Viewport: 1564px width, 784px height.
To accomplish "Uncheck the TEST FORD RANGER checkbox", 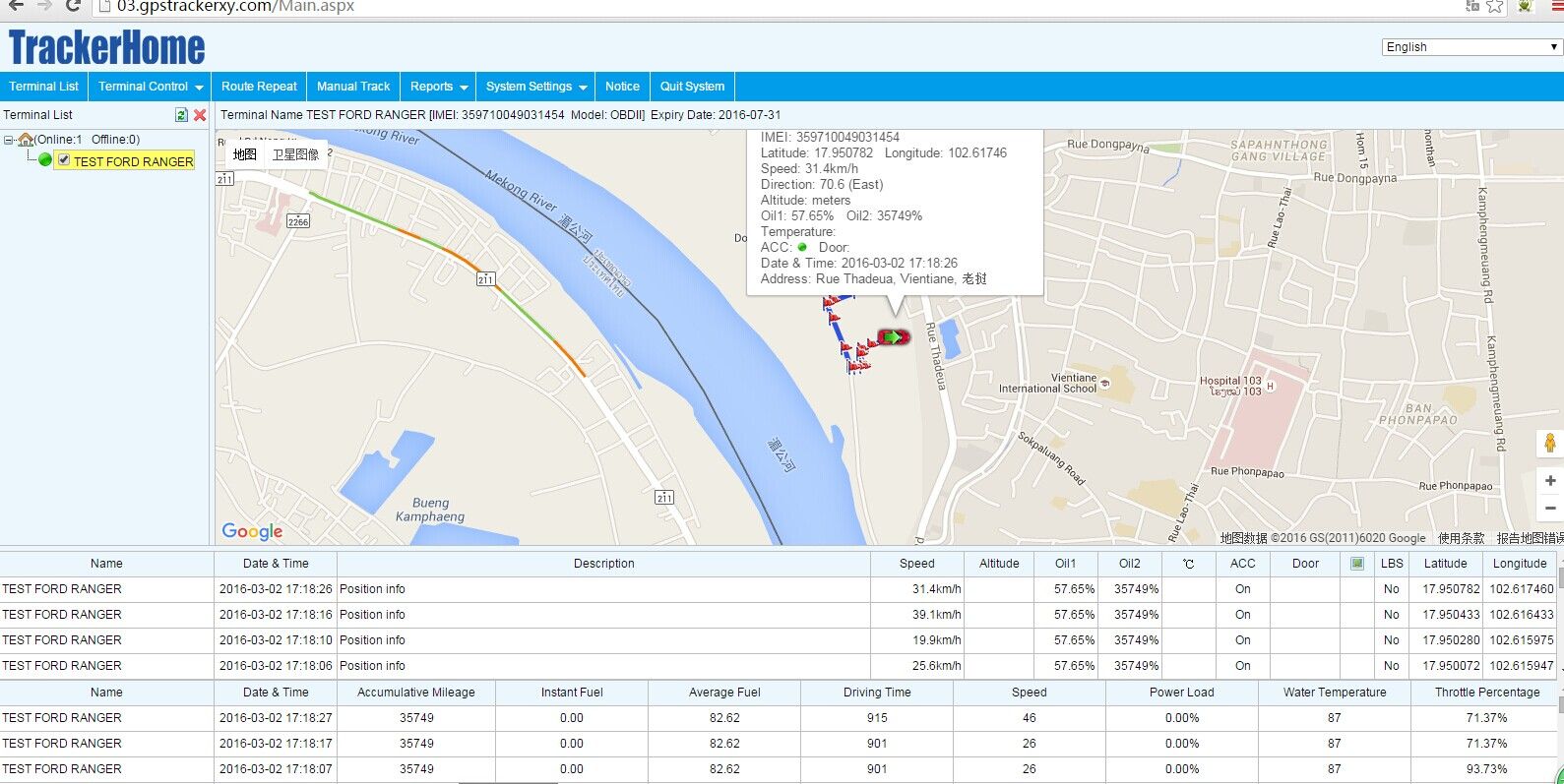I will (x=64, y=160).
